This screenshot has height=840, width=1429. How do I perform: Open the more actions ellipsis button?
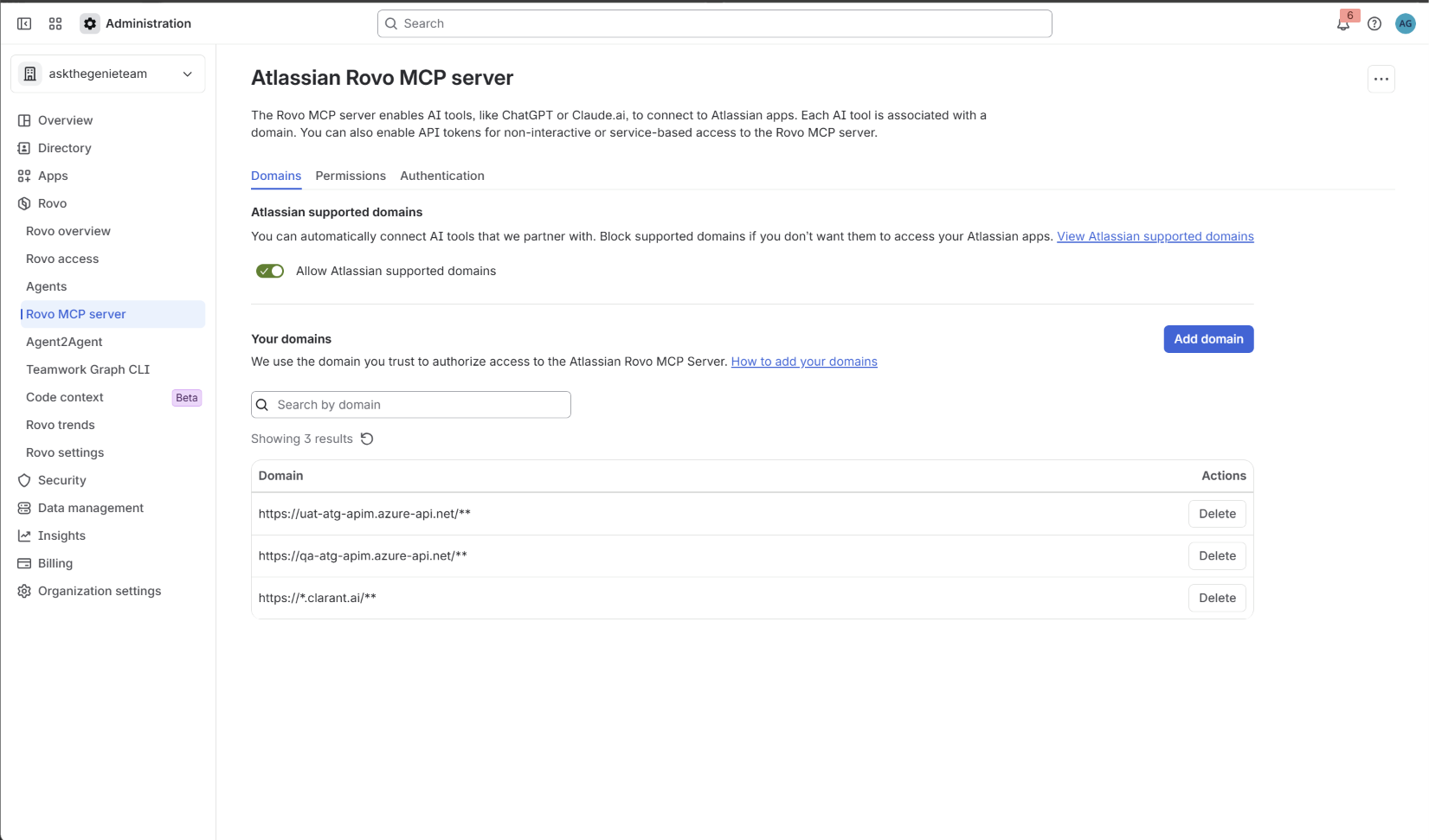(x=1381, y=79)
